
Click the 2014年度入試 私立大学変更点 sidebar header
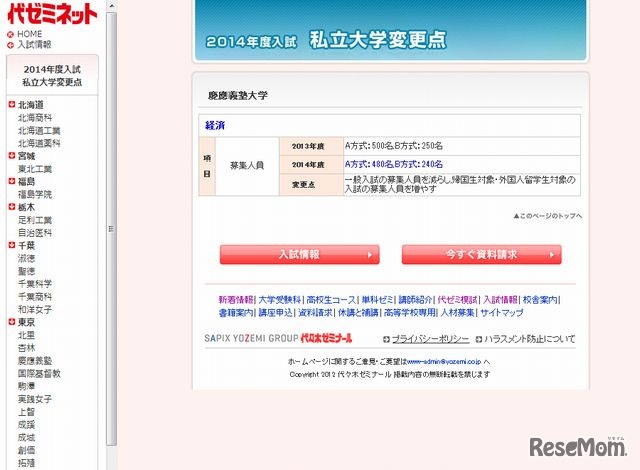(52, 75)
